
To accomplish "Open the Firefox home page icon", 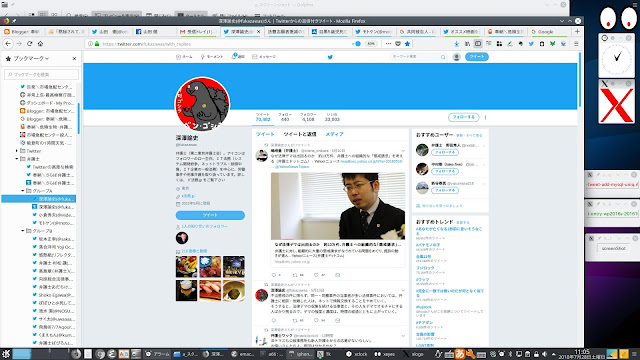I will click(x=40, y=44).
